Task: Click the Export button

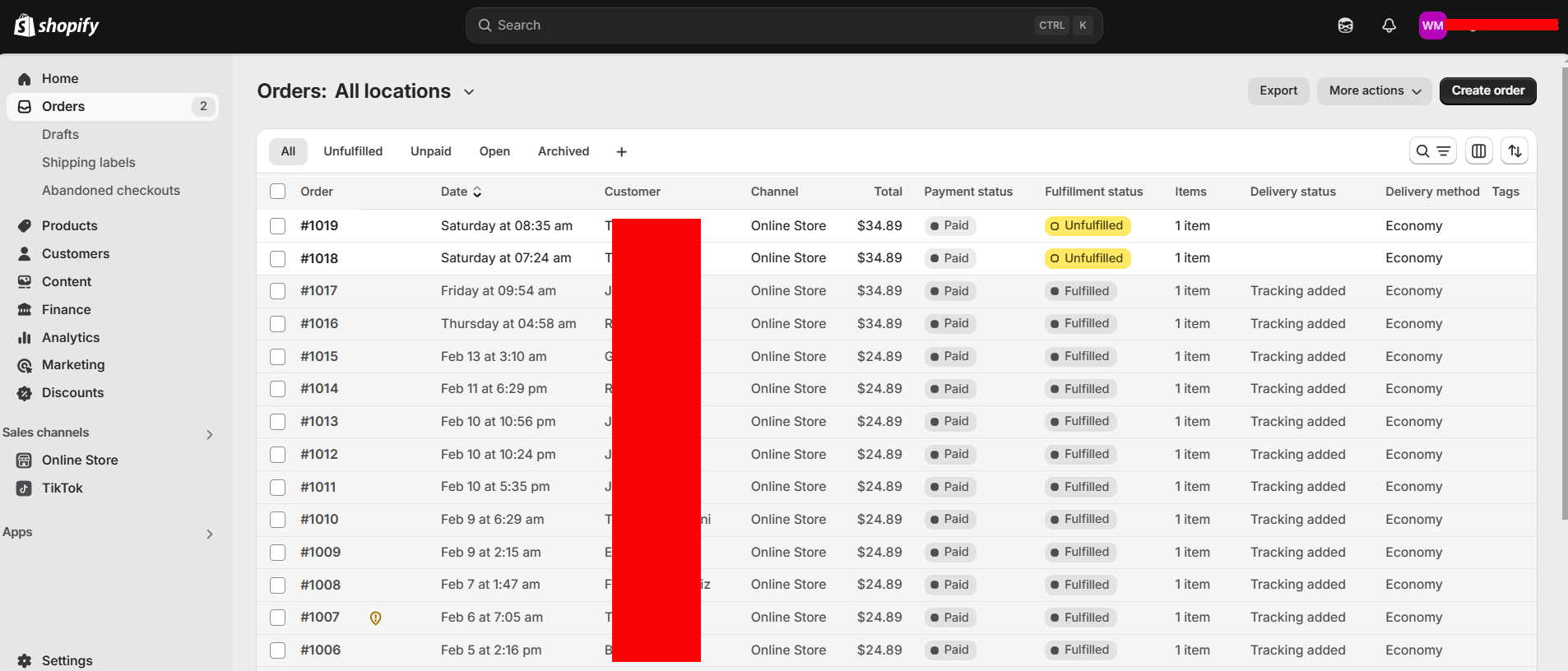Action: tap(1278, 91)
